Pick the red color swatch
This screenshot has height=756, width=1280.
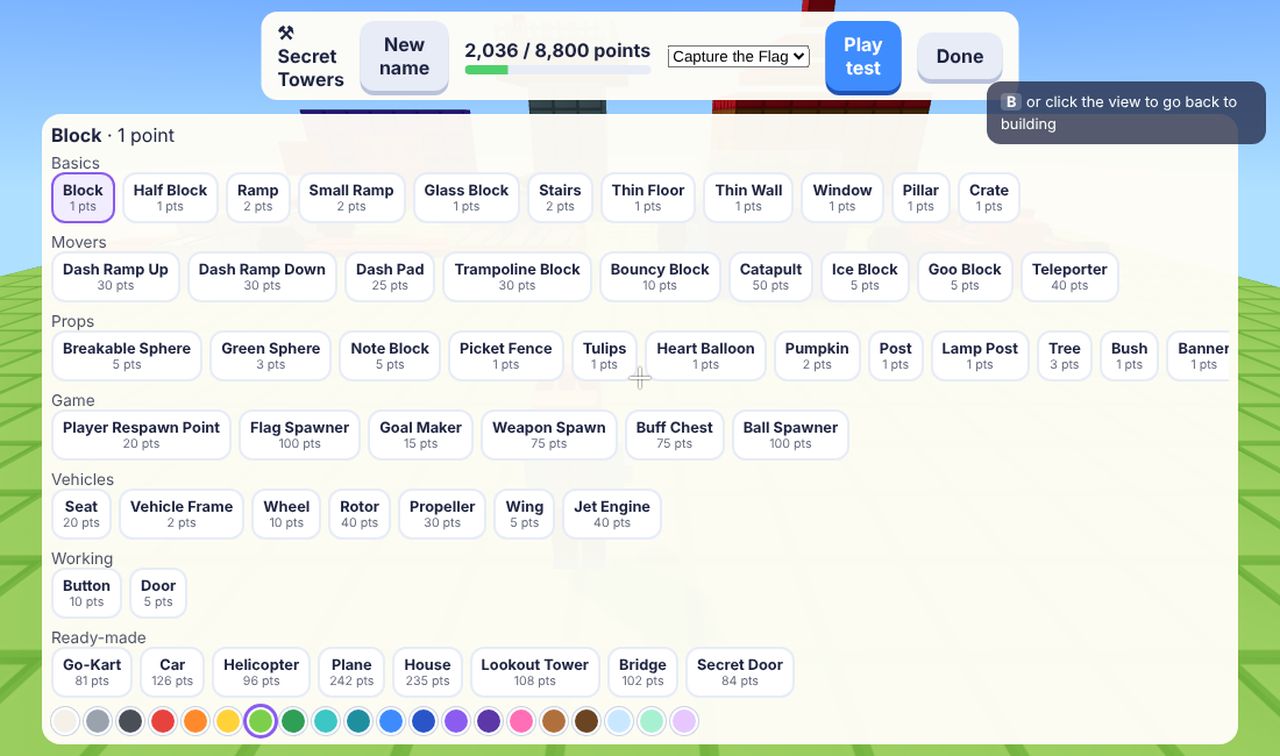(x=163, y=721)
